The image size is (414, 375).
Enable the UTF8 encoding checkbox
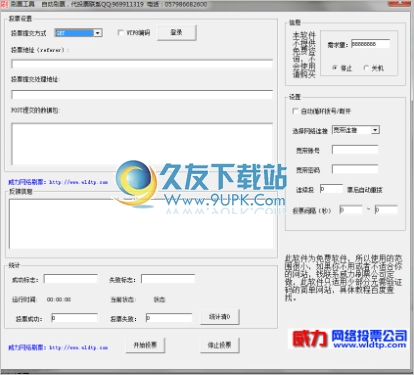click(x=121, y=33)
